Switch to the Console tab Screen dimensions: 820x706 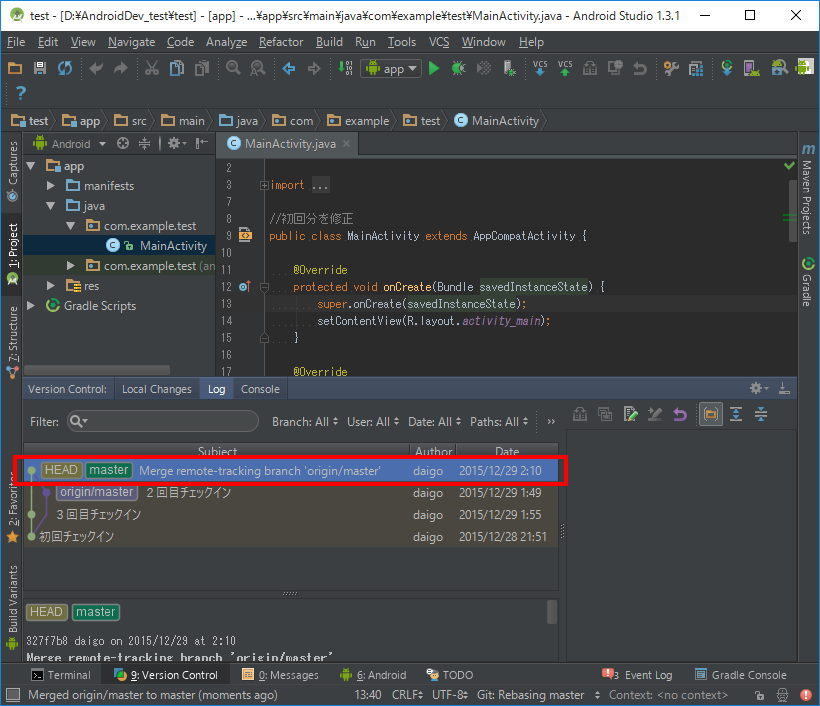(x=260, y=389)
